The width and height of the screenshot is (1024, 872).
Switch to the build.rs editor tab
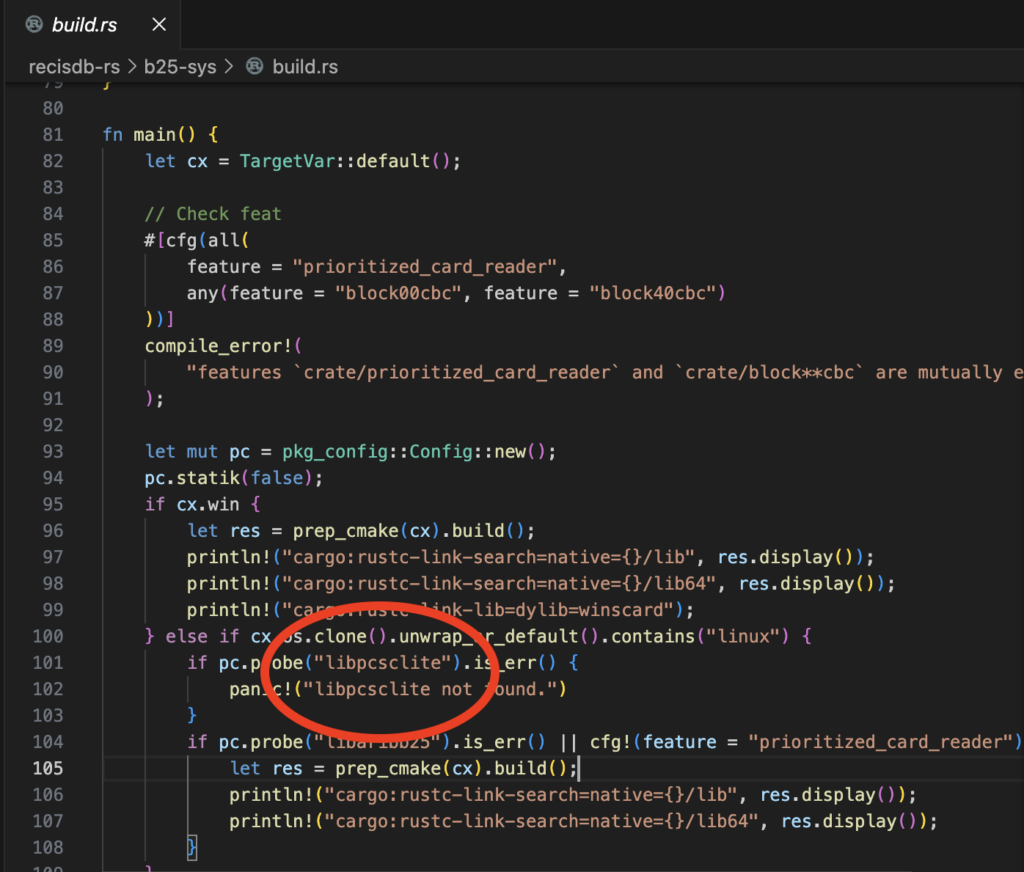click(x=85, y=22)
